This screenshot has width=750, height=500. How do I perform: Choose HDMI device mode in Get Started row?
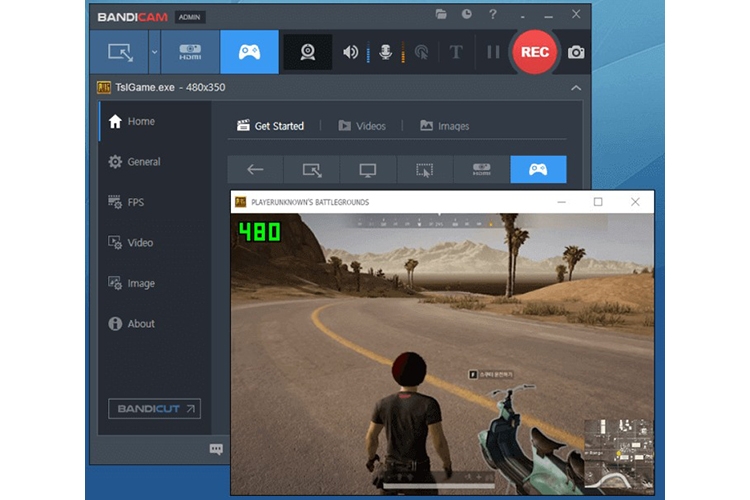coord(482,169)
